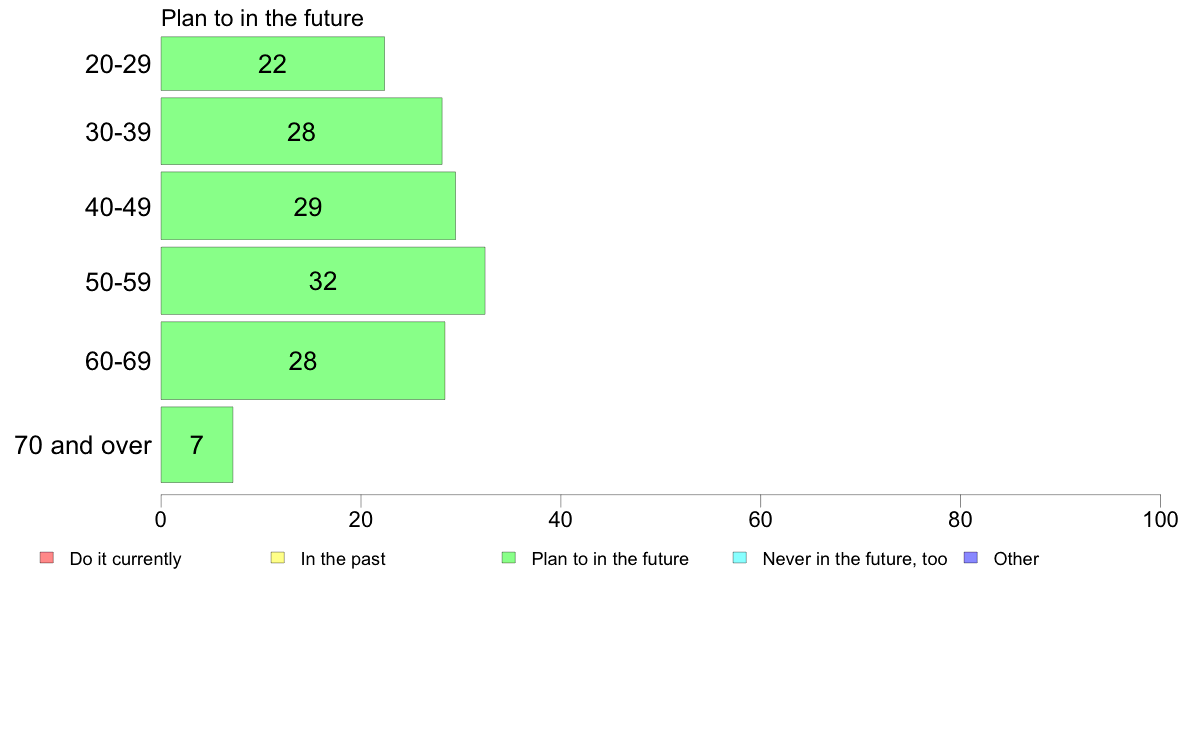Click the 'In the past' legend text
Viewport: 1188px width, 736px height.
tap(343, 559)
